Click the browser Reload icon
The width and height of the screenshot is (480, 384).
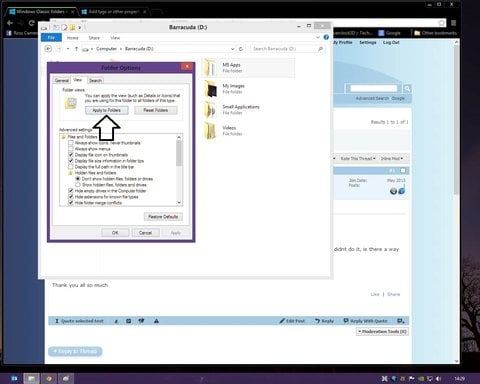[x=31, y=23]
